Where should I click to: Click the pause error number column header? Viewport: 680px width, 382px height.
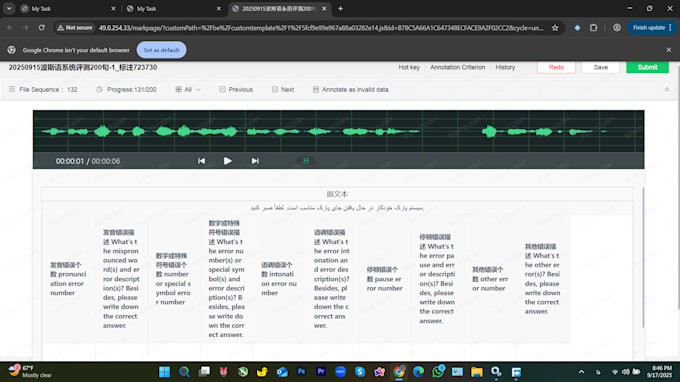coord(384,279)
